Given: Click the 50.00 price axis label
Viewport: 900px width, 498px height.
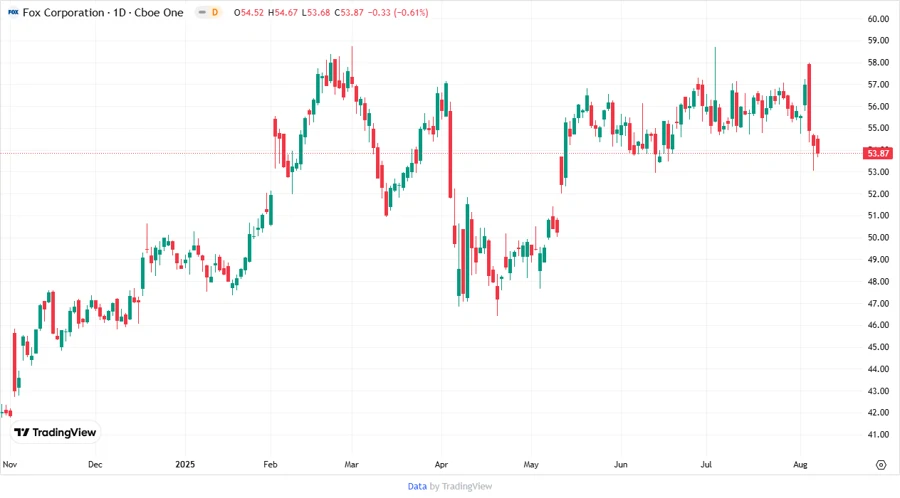Looking at the screenshot, I should pos(878,237).
